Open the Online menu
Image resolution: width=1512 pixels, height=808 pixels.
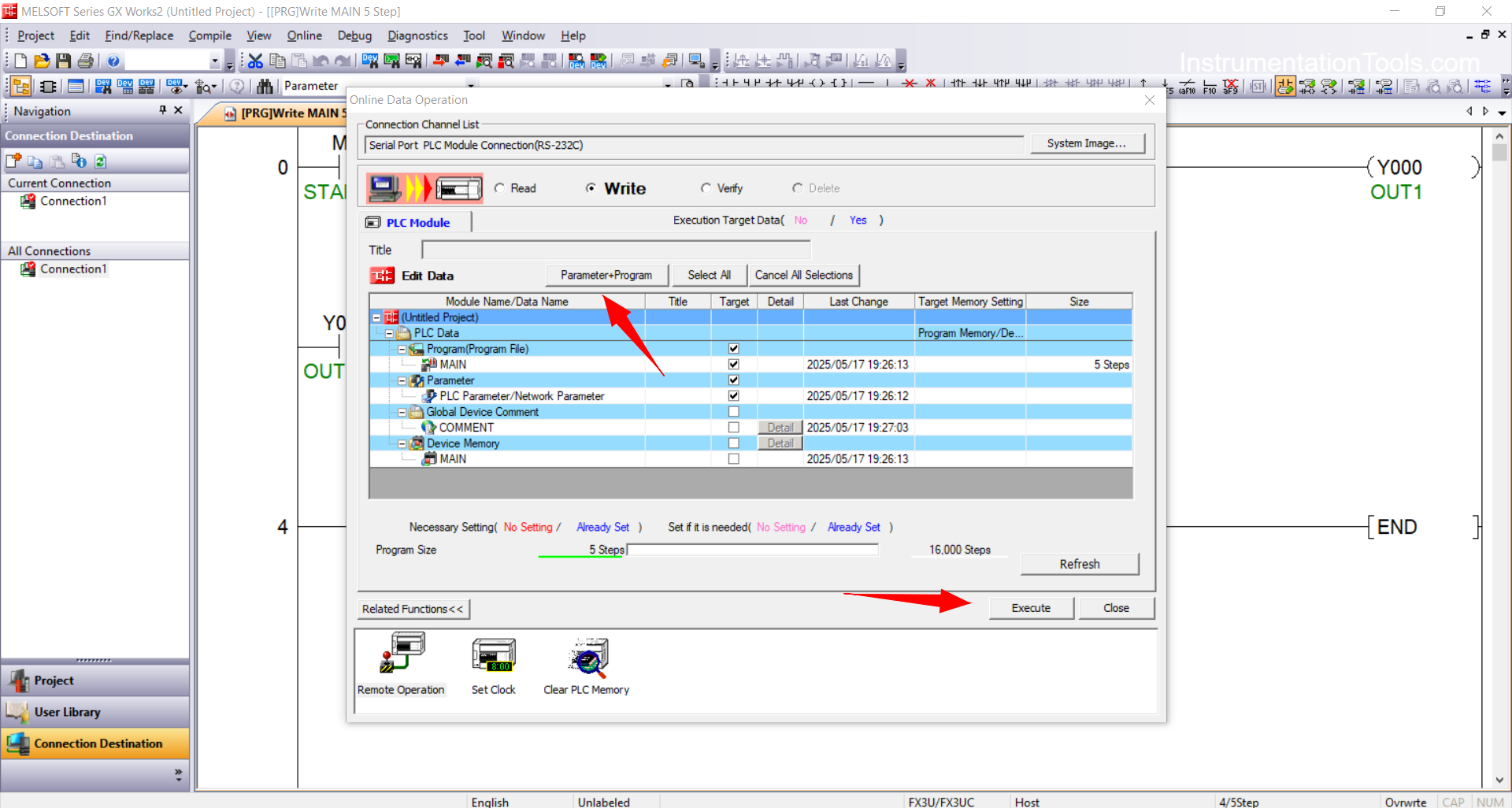(x=304, y=35)
